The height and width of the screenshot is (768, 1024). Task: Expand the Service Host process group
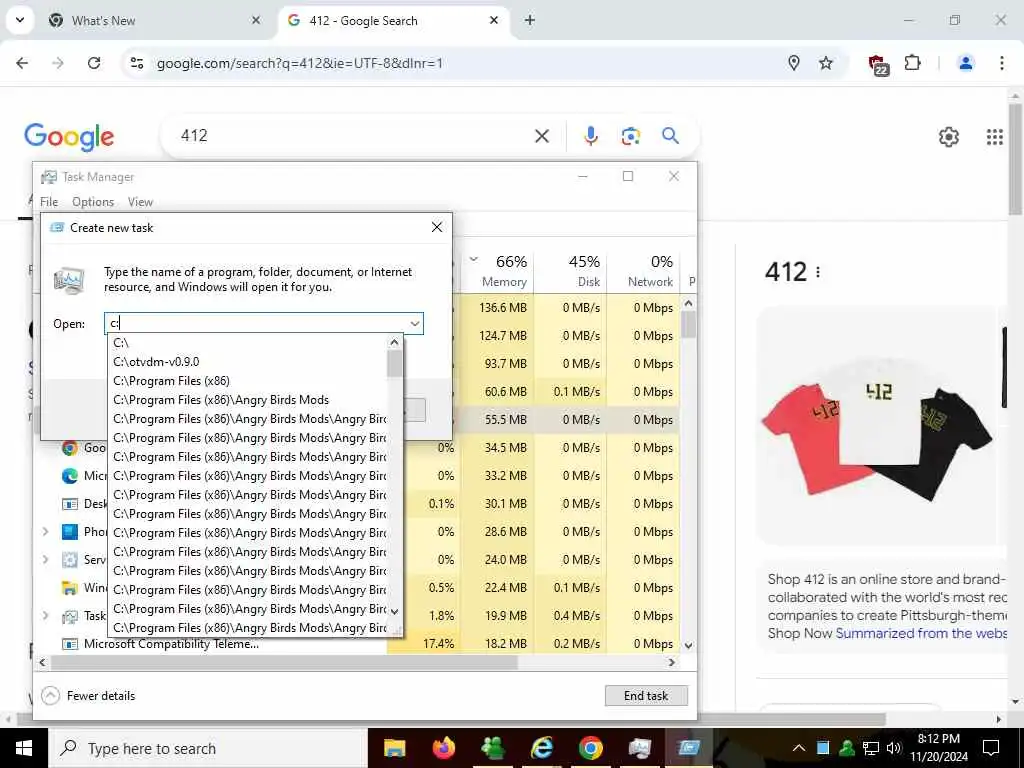click(46, 560)
